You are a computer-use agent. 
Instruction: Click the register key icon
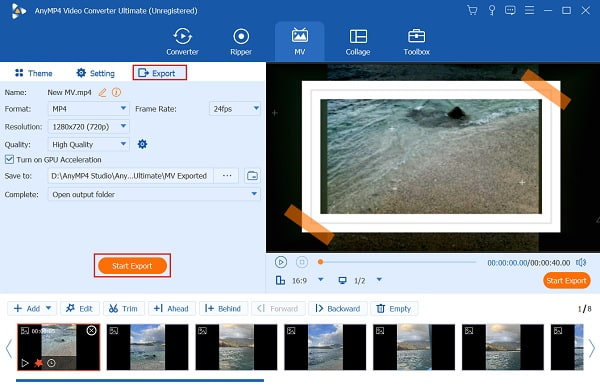[x=492, y=10]
